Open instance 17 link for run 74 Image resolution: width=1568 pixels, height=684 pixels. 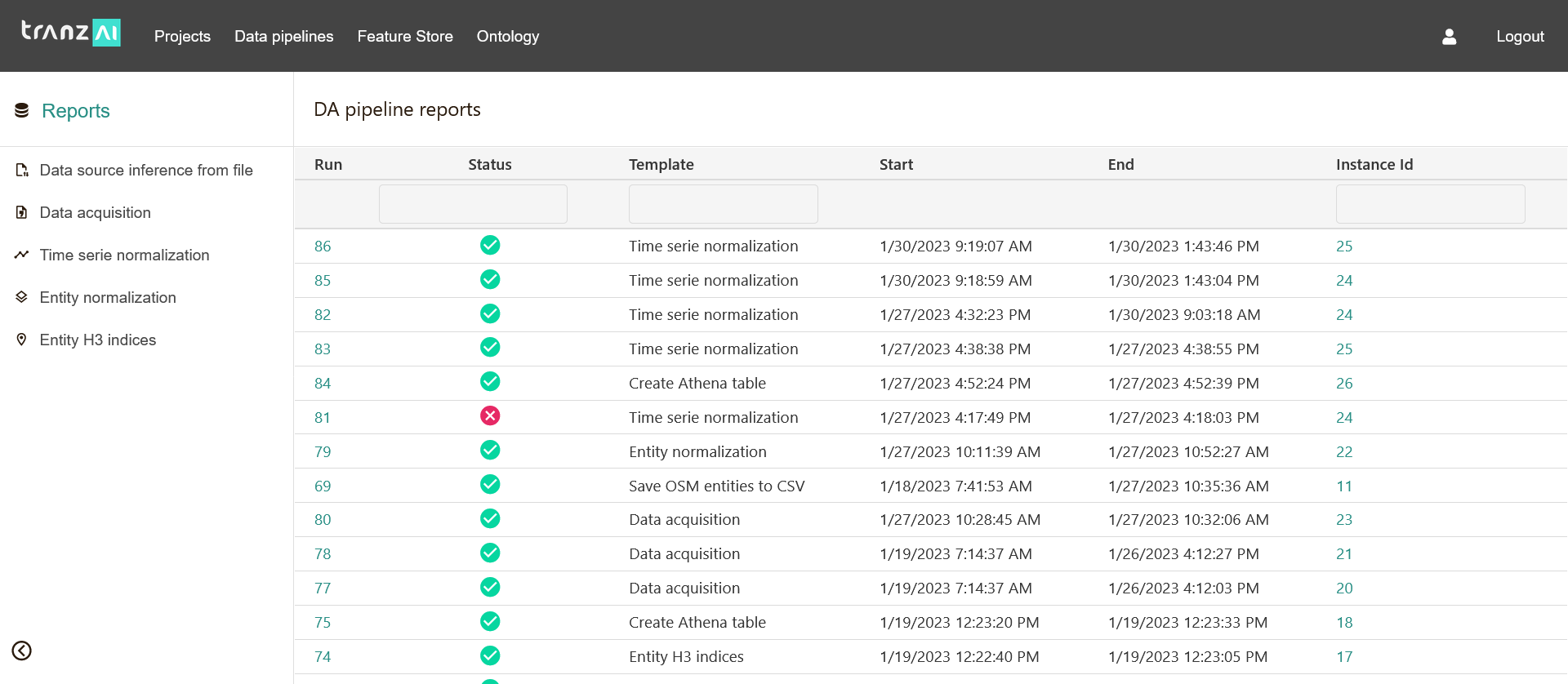(x=1344, y=657)
